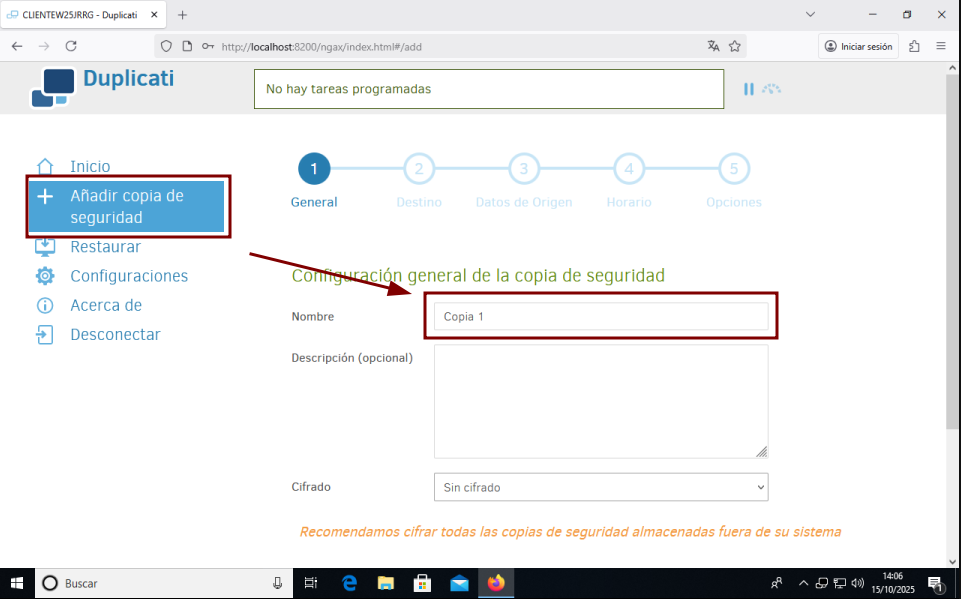The width and height of the screenshot is (961, 599).
Task: Click the Inicio house icon
Action: [45, 166]
